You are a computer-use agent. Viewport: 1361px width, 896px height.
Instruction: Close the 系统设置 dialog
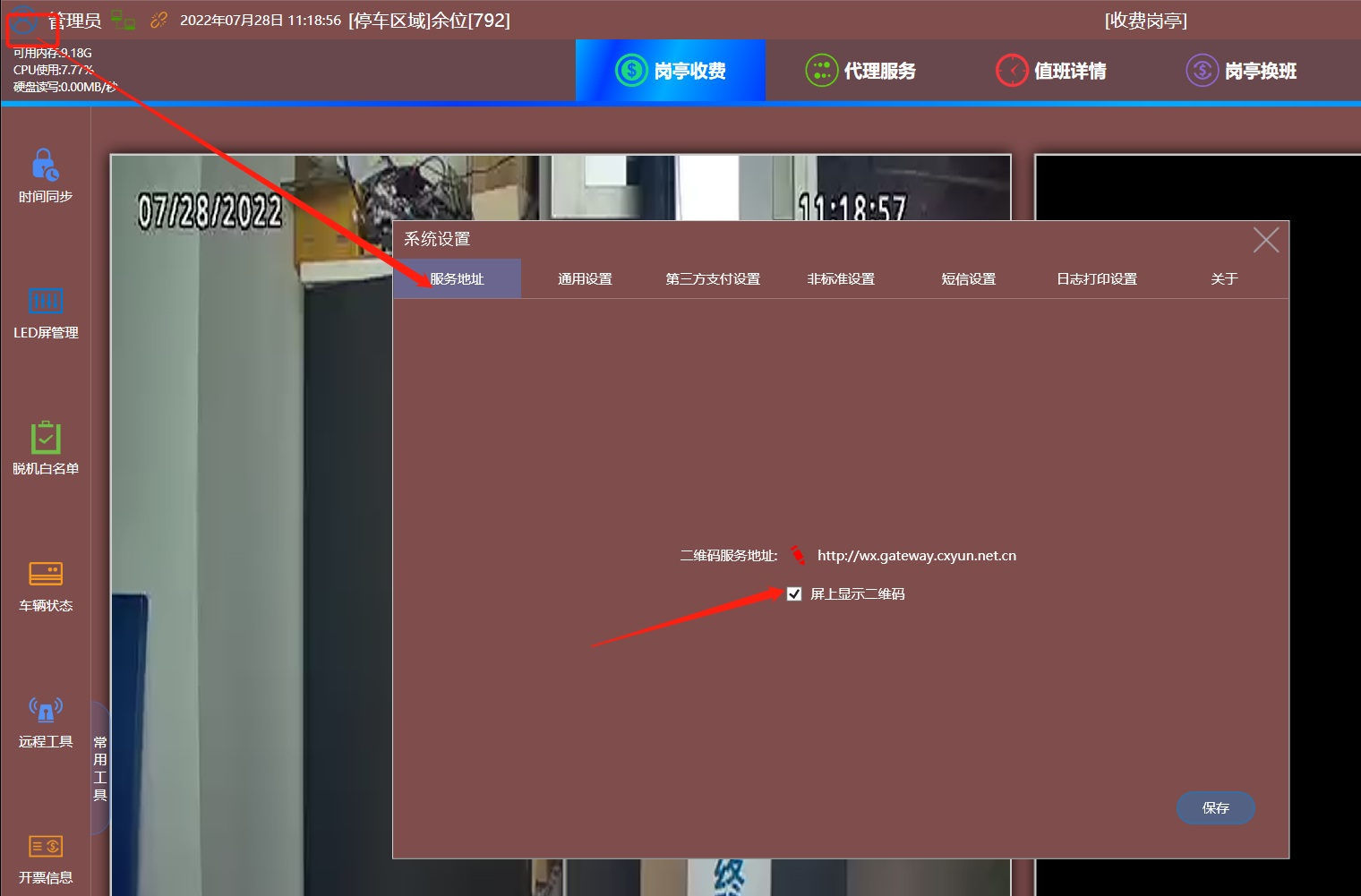(x=1266, y=240)
